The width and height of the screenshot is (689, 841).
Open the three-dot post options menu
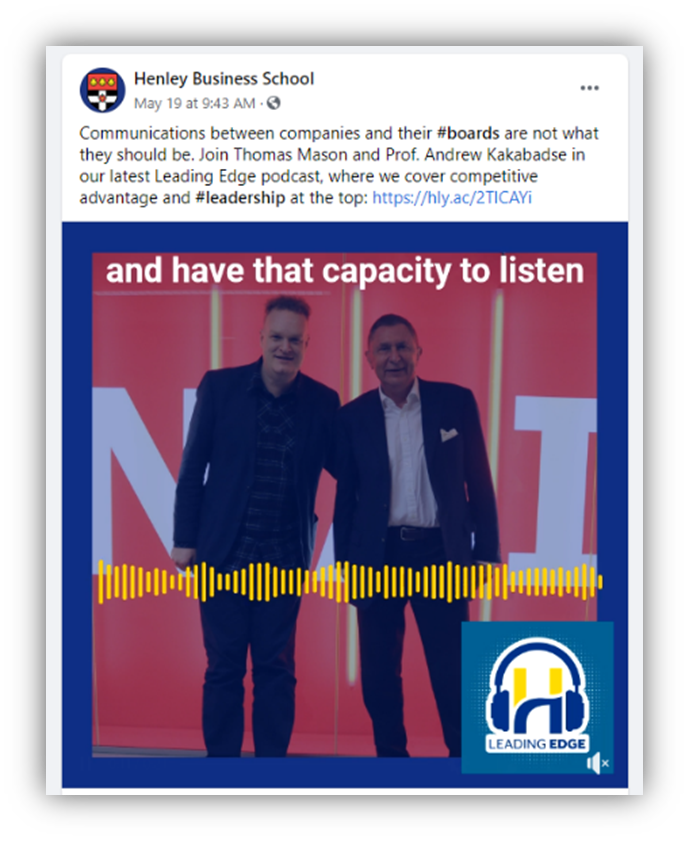pos(589,88)
